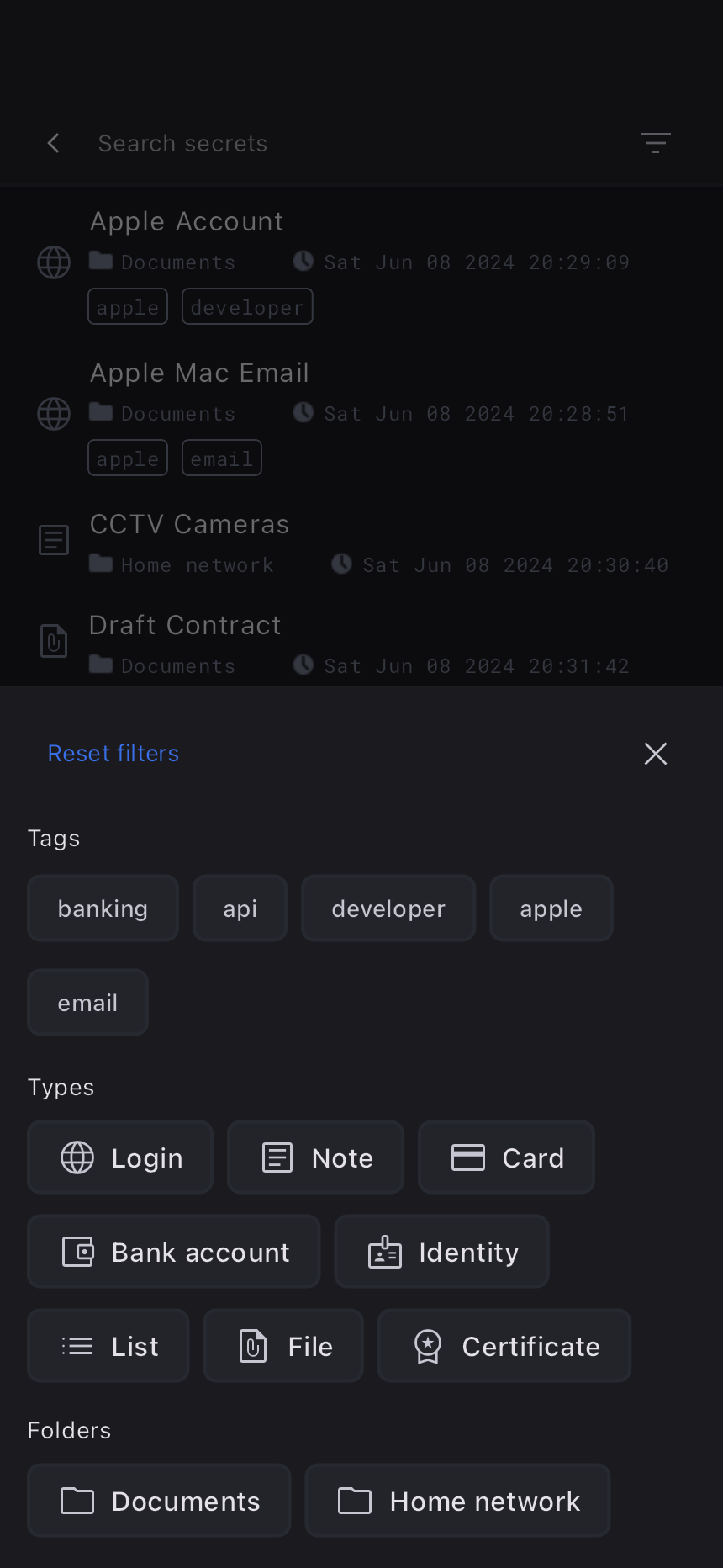
Task: Tap the back arrow icon
Action: [54, 143]
